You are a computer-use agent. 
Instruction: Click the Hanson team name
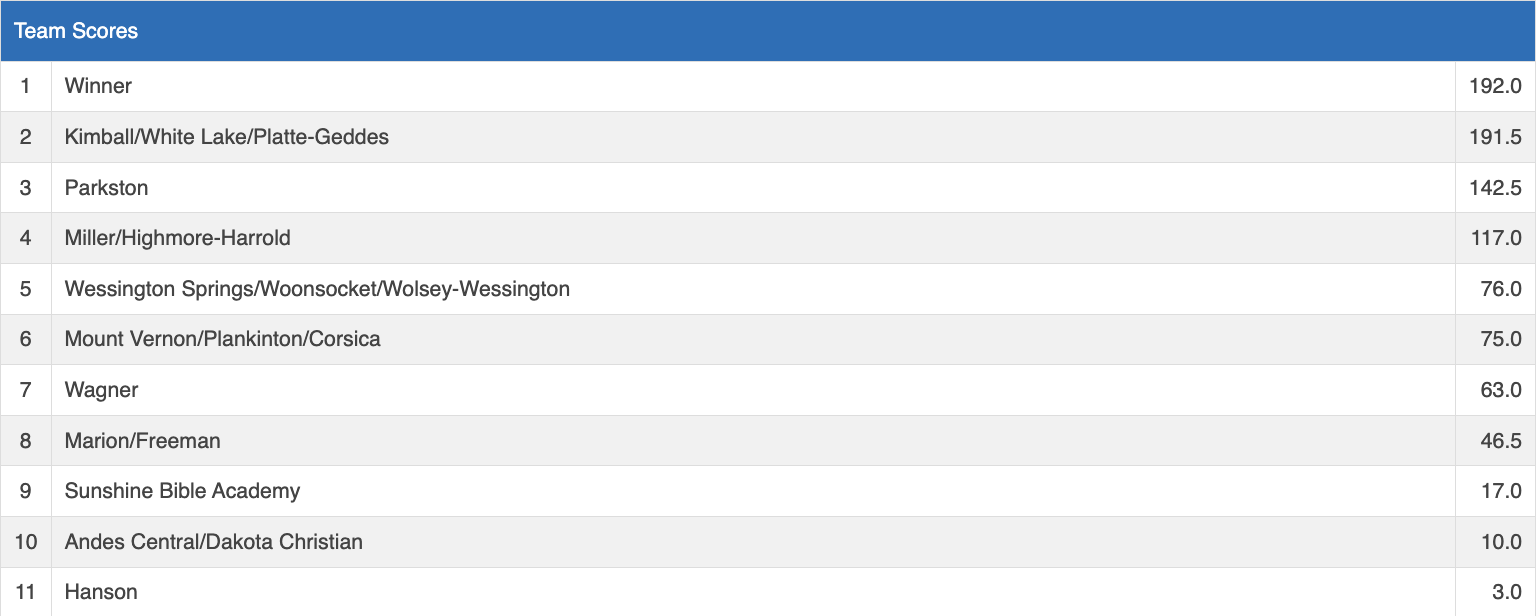point(101,592)
